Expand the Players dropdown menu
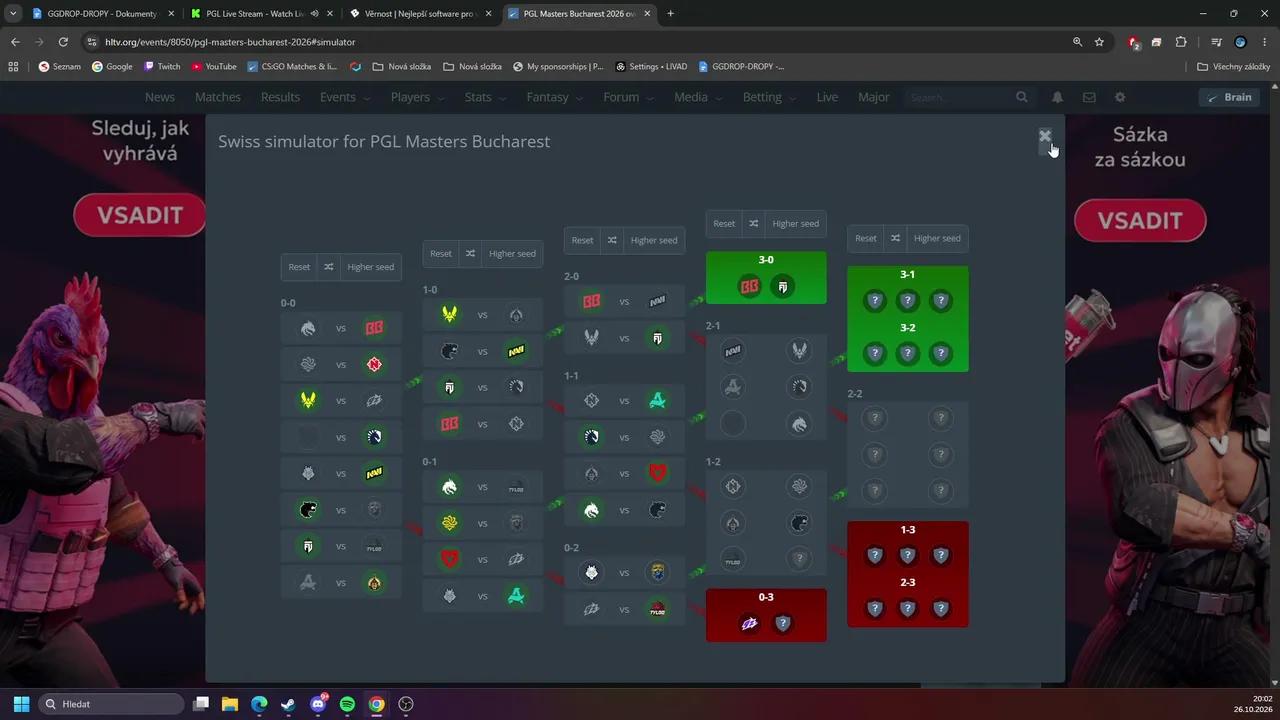Screen dimensions: 1280x720 [x=417, y=97]
